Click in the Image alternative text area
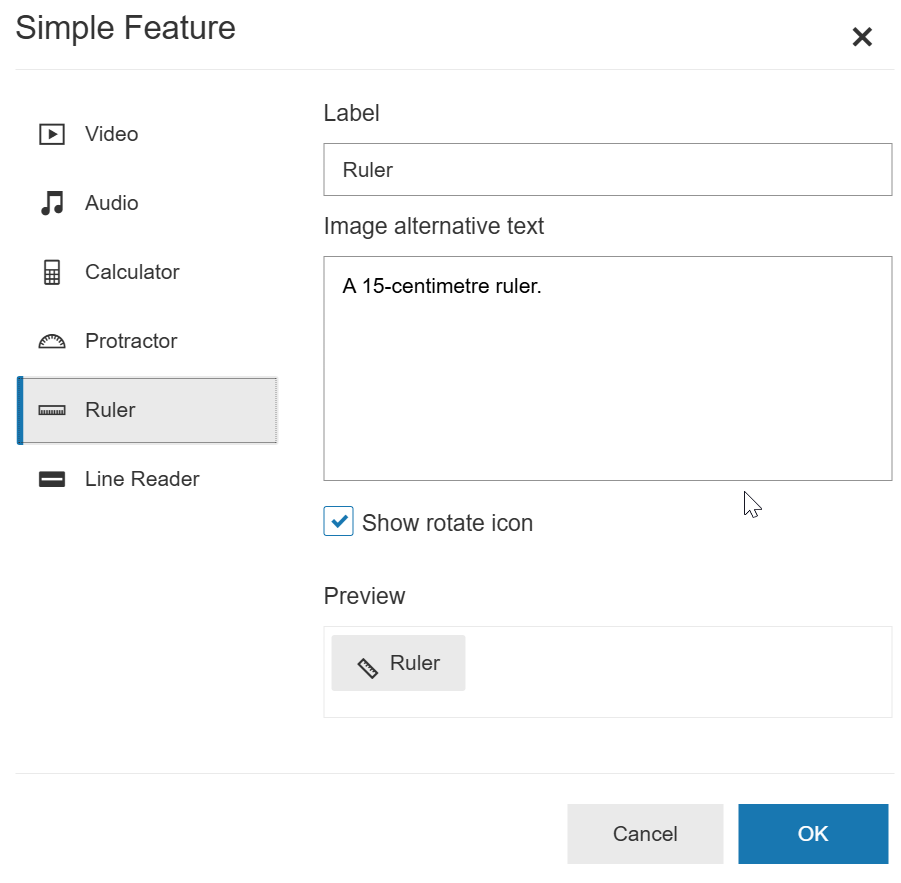This screenshot has width=901, height=883. (x=607, y=368)
